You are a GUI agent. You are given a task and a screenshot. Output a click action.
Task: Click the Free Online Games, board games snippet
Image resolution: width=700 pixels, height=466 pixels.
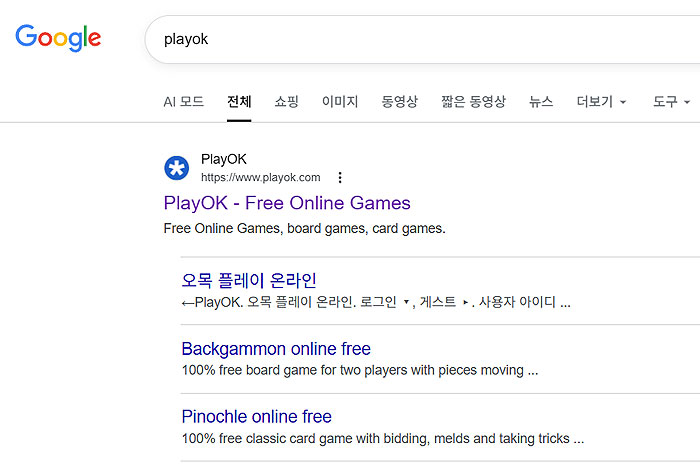[304, 229]
